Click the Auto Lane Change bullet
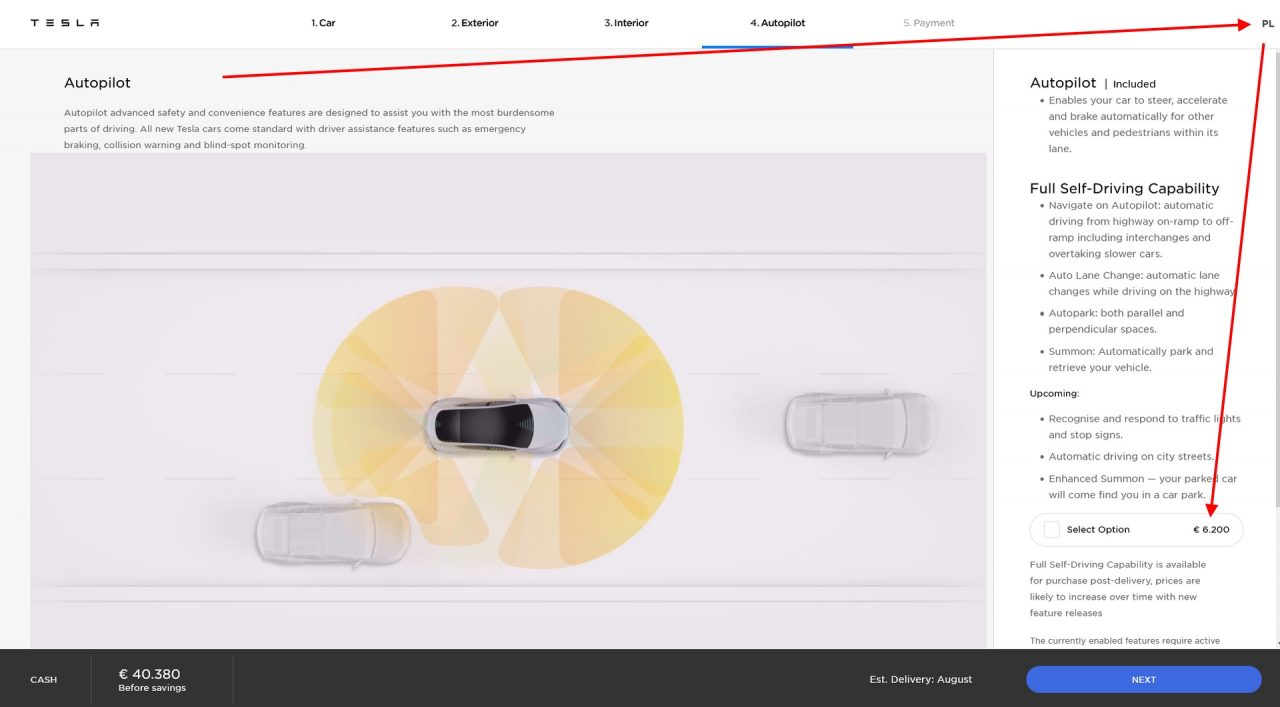 [1143, 283]
